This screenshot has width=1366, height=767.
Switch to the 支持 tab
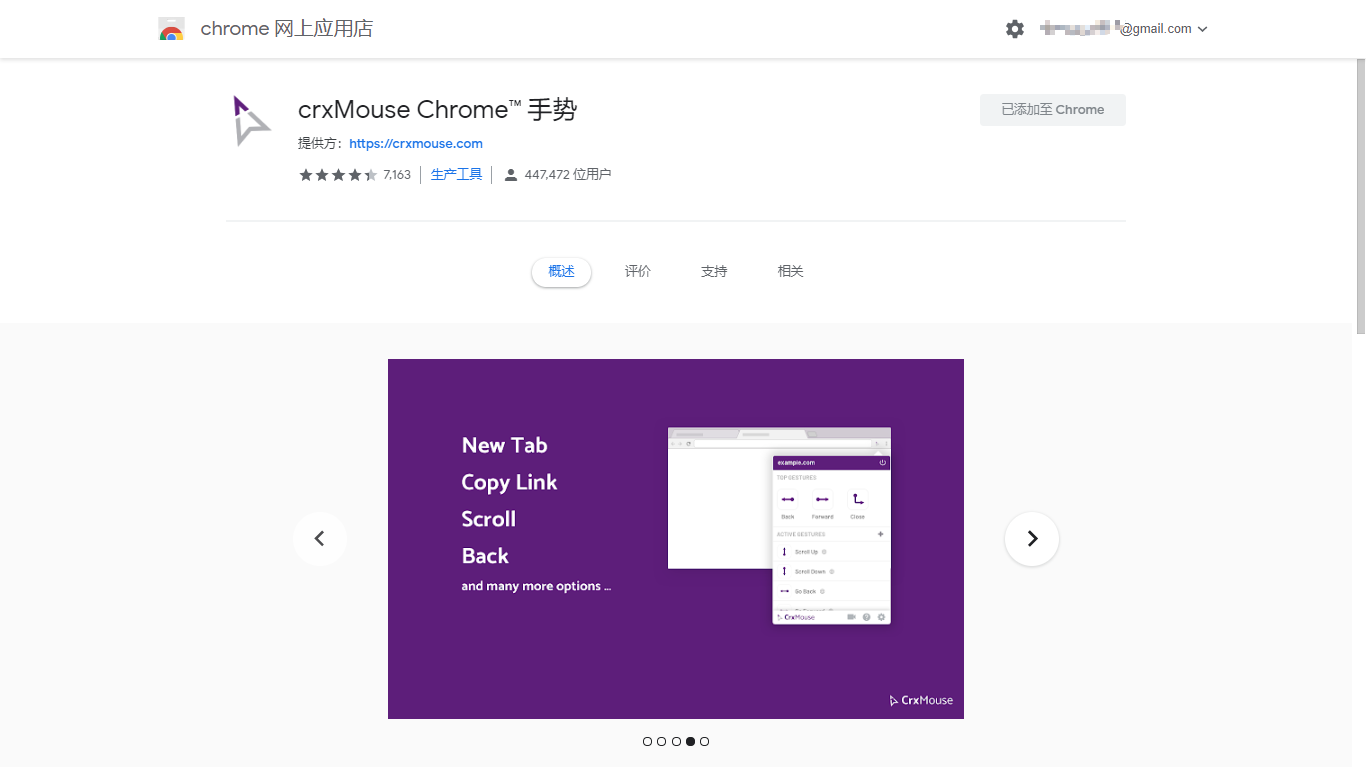click(714, 272)
